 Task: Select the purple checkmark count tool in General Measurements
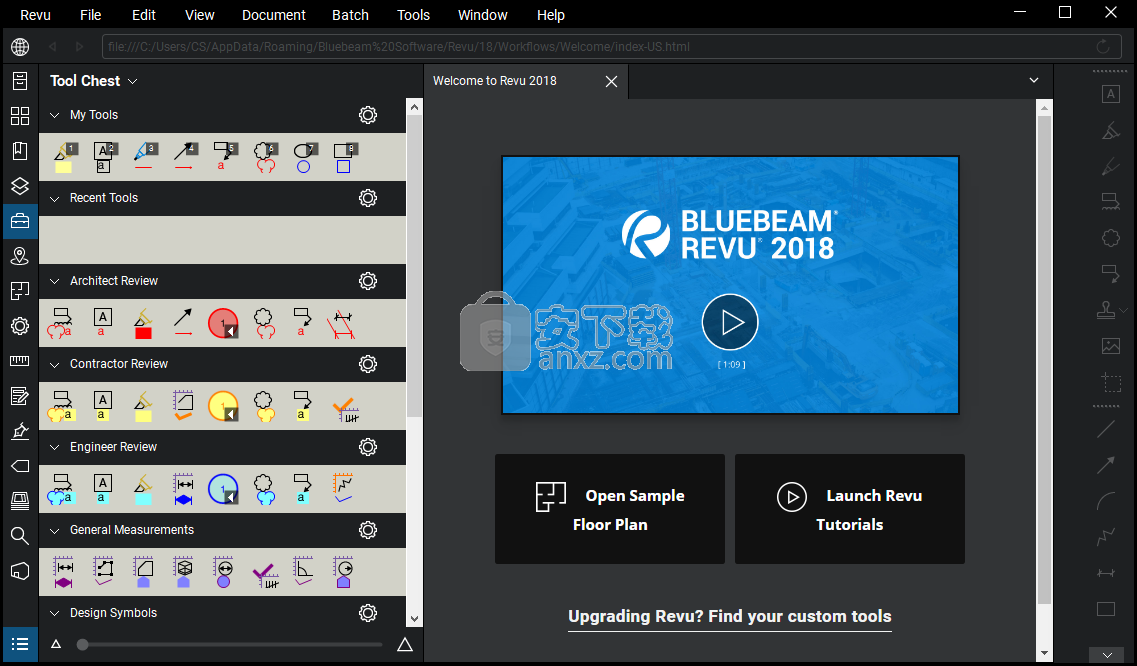point(265,575)
